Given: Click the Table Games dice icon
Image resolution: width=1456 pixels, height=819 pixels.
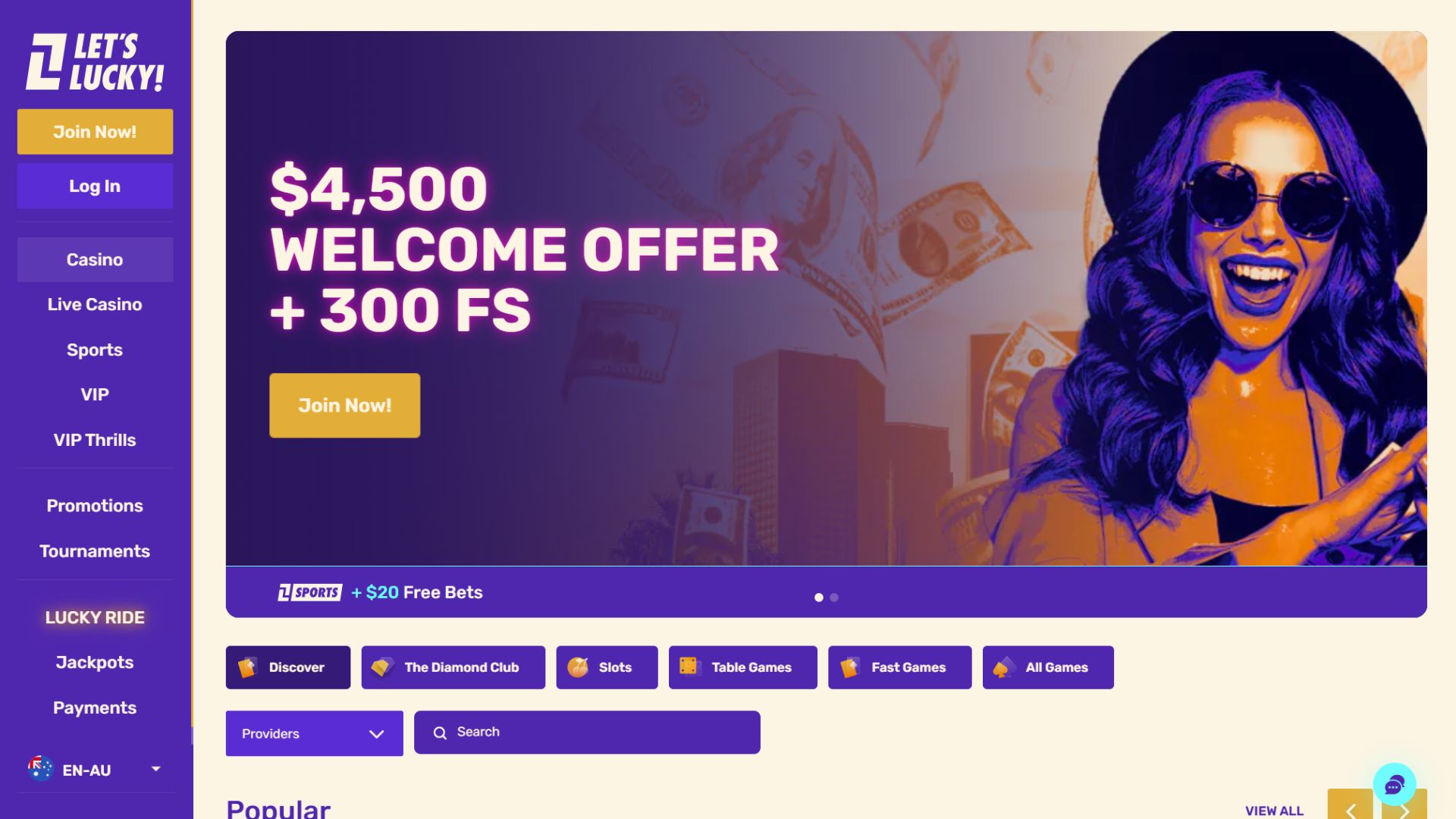Looking at the screenshot, I should click(x=689, y=667).
